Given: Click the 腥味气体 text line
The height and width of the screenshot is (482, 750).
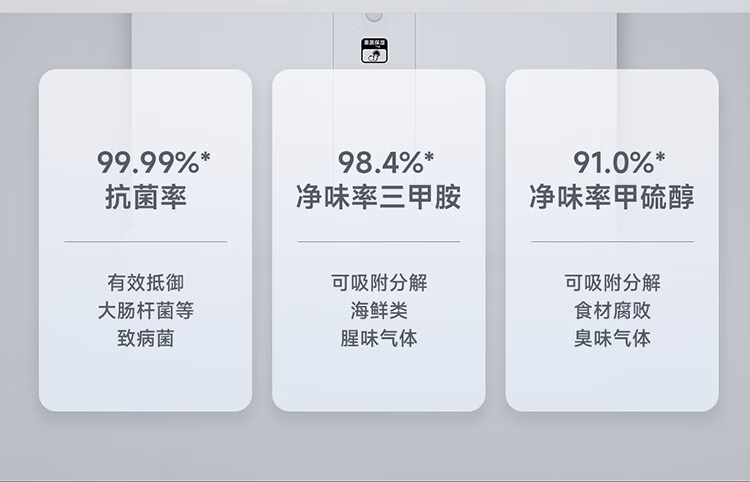Looking at the screenshot, I should tap(379, 338).
